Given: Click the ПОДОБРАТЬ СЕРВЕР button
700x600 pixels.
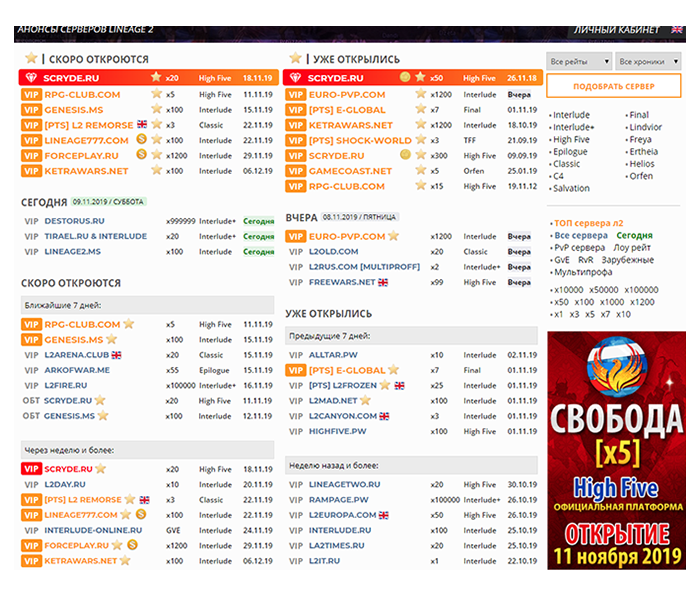Looking at the screenshot, I should [614, 86].
